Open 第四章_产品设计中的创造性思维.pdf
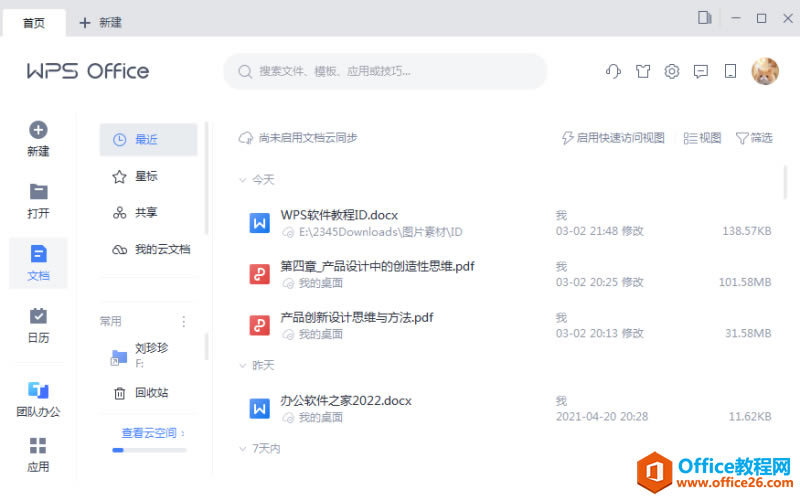 point(378,266)
